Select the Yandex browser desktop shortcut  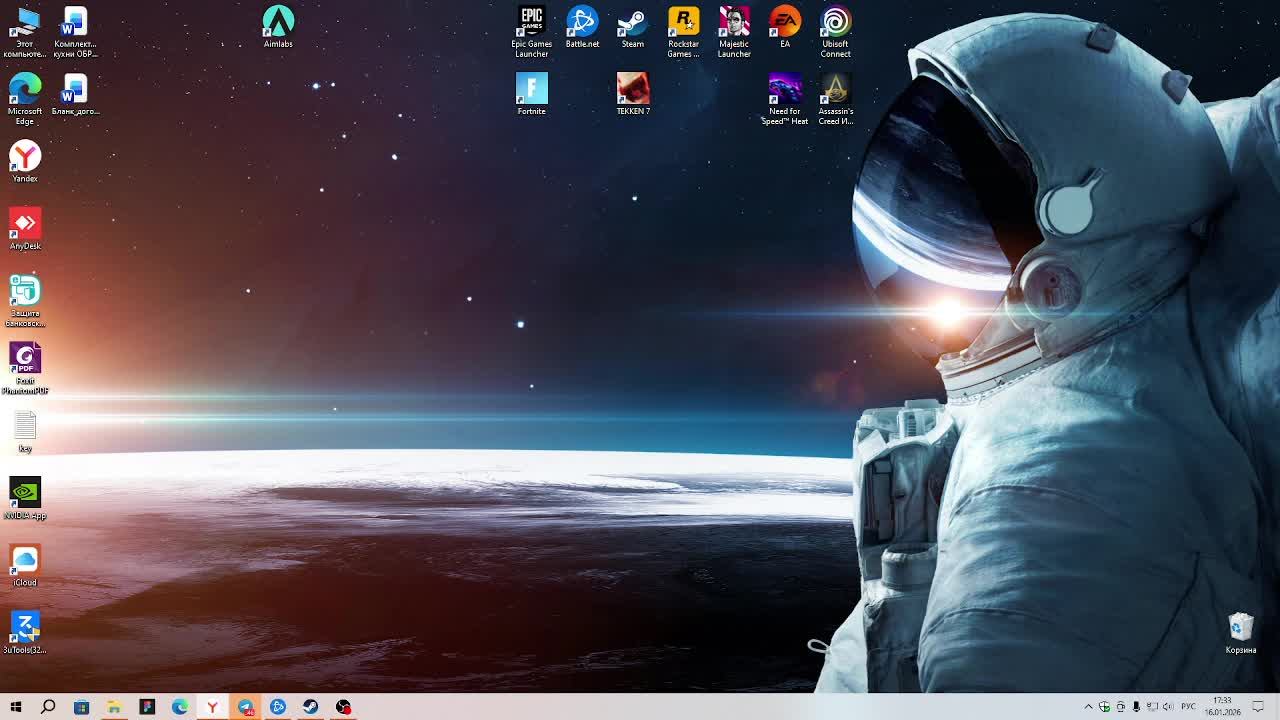point(25,162)
